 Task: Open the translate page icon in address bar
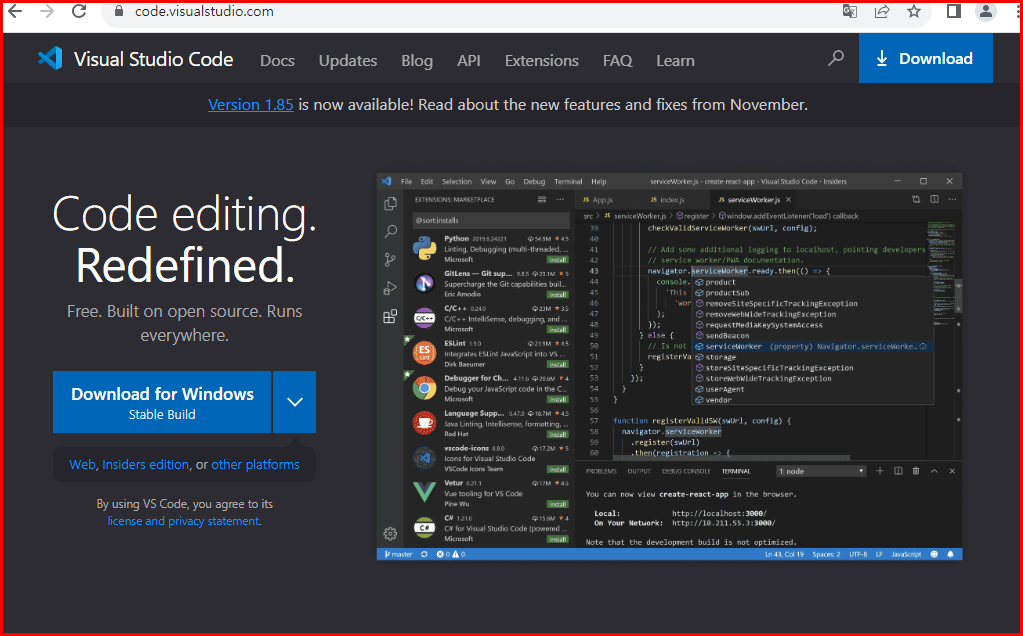click(x=849, y=11)
